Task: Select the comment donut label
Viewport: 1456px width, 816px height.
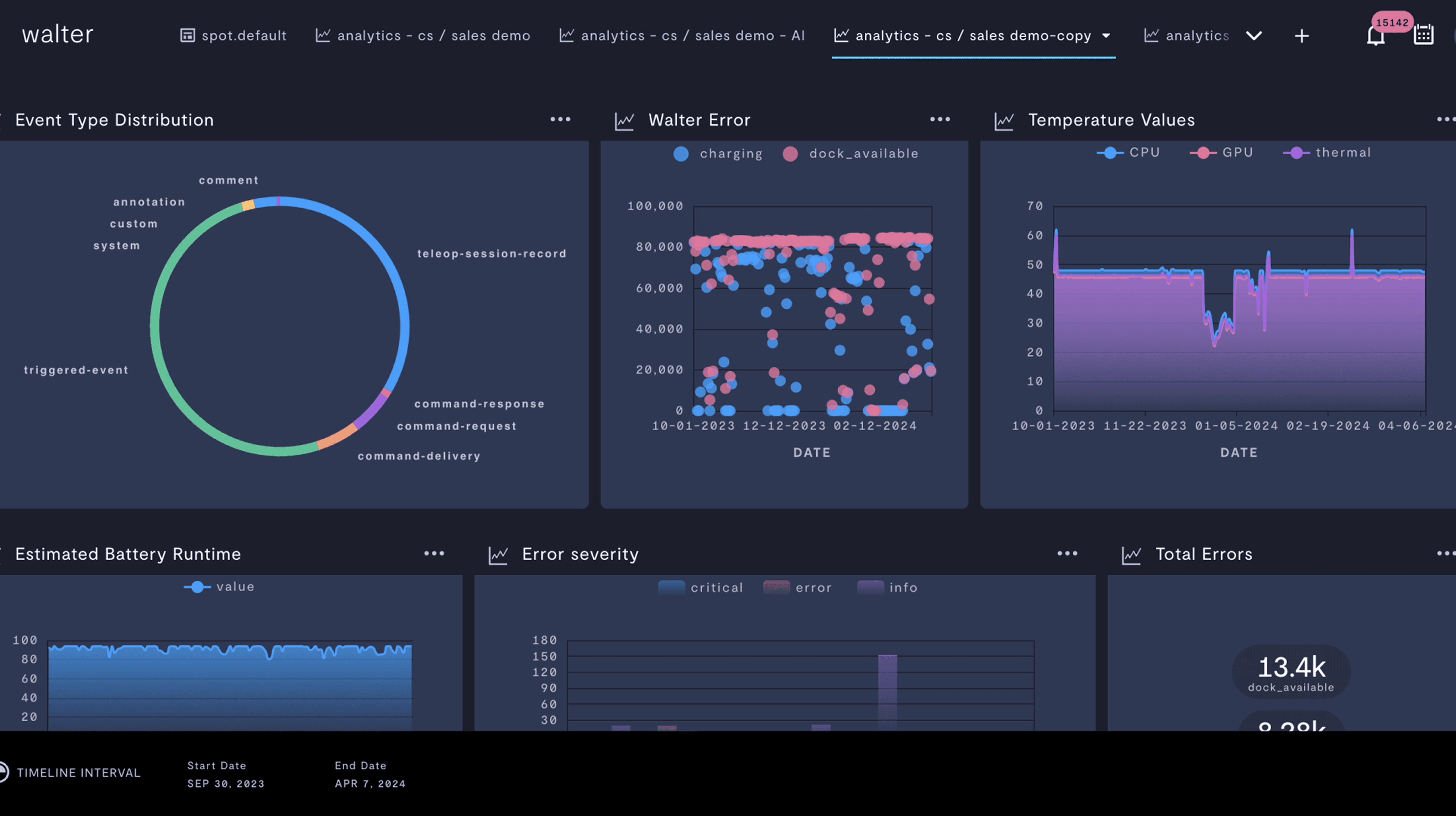Action: point(228,180)
